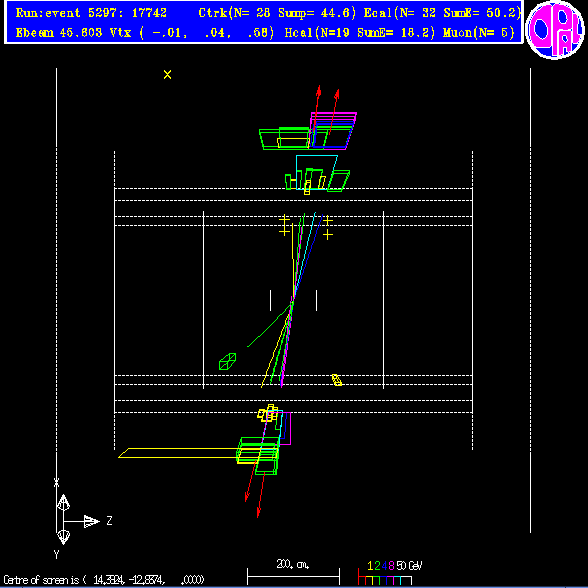Click the Ebeam 45.603 value in header
588x588 pixels.
pos(59,33)
